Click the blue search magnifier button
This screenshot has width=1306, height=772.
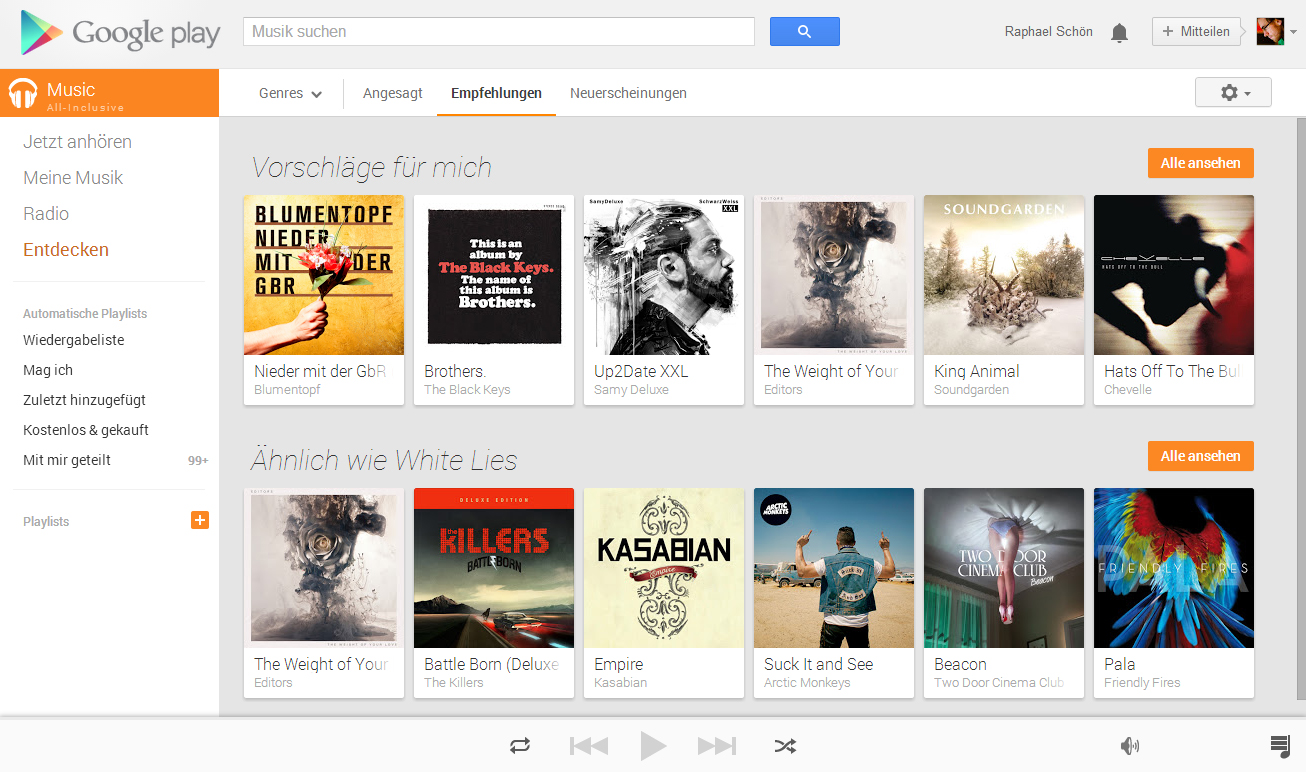(x=804, y=32)
